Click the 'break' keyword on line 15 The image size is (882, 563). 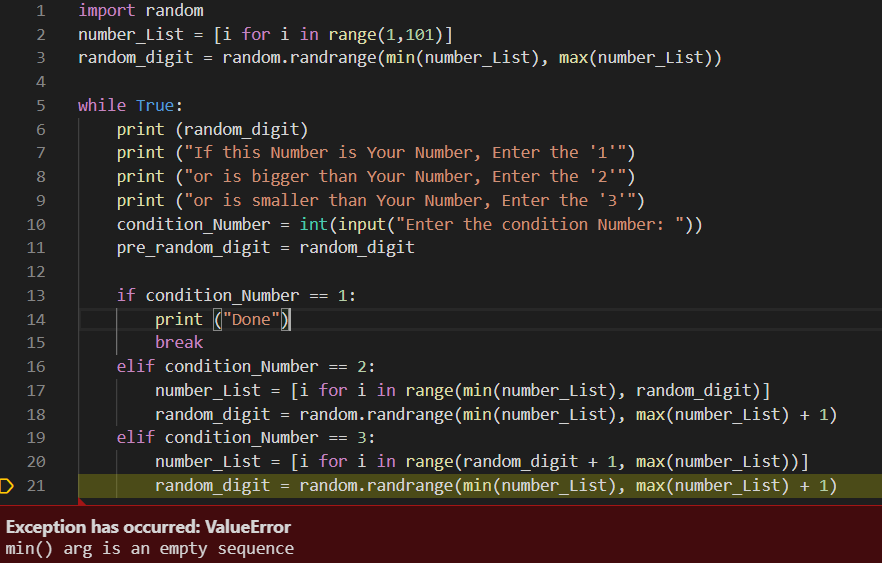pyautogui.click(x=179, y=343)
